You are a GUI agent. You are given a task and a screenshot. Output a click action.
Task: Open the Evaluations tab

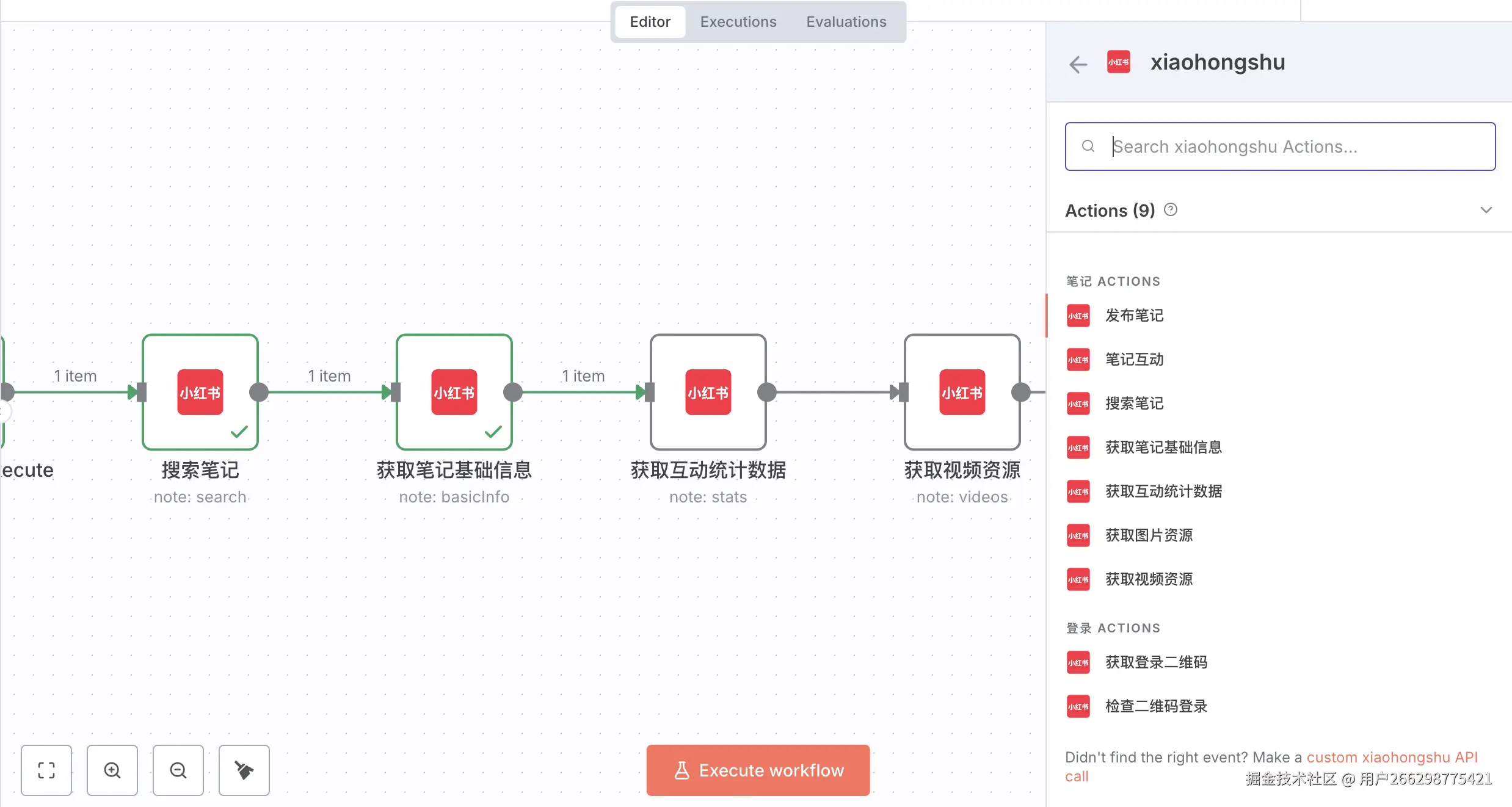click(x=846, y=22)
